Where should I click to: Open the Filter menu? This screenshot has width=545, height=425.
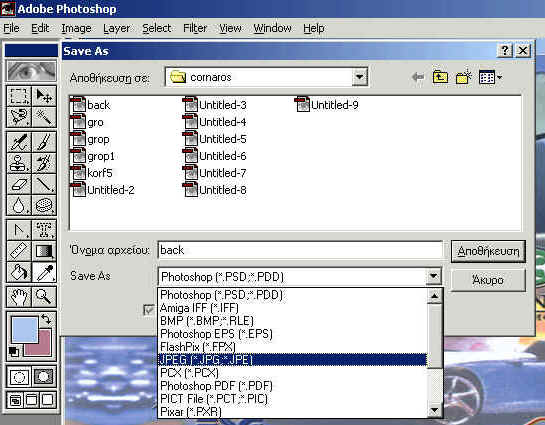(195, 28)
